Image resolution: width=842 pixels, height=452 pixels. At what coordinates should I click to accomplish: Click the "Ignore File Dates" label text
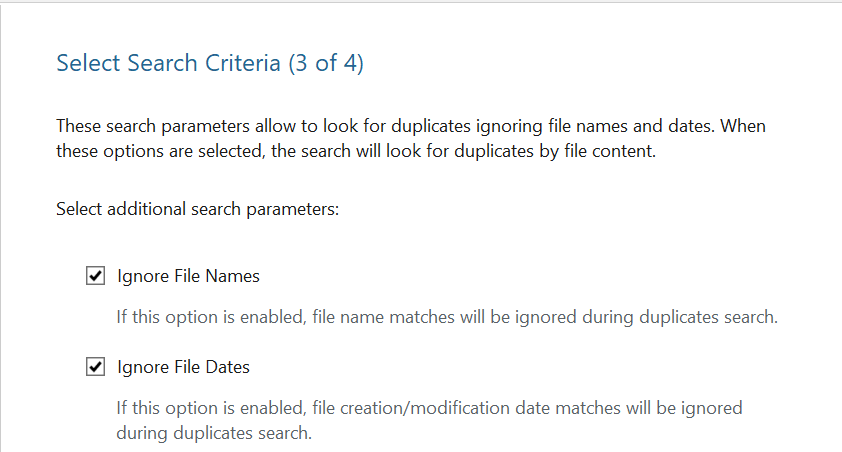183,367
